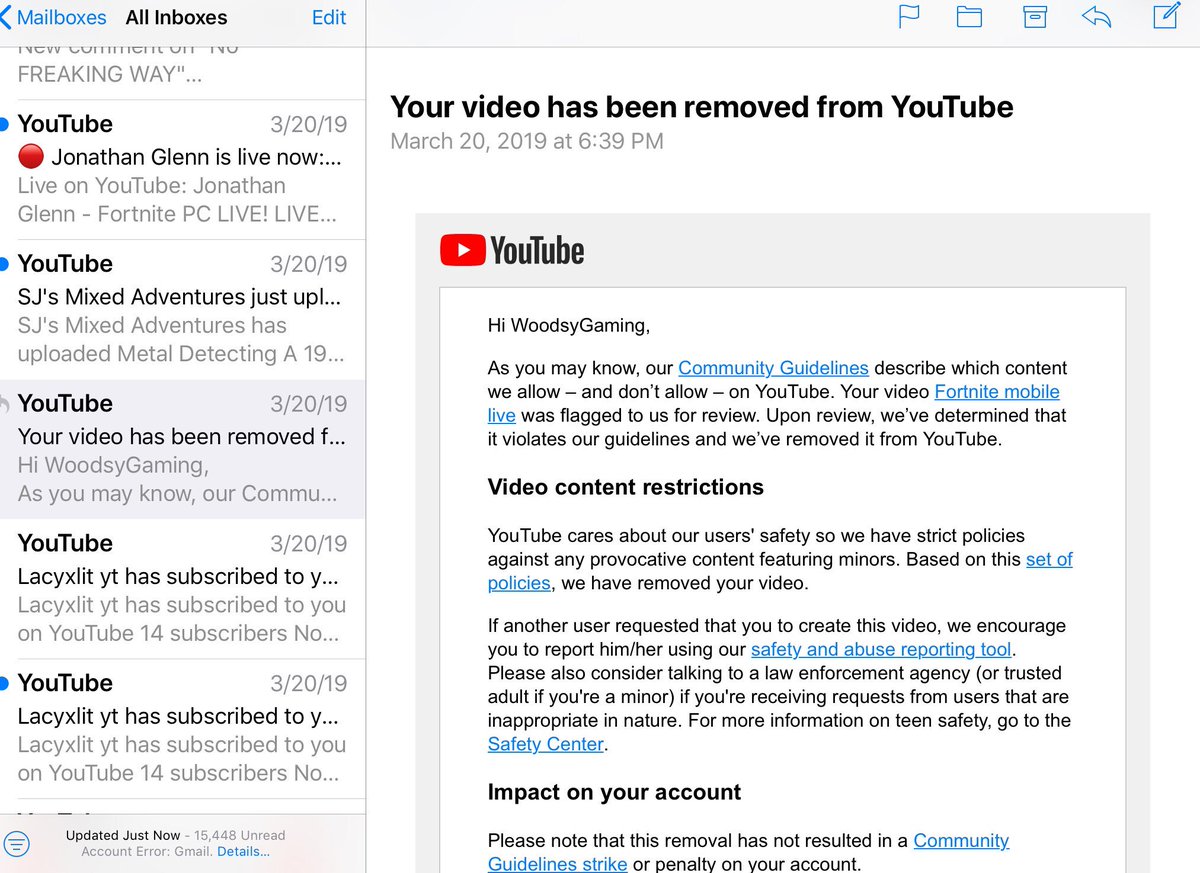Go back to Mailboxes
The height and width of the screenshot is (873, 1200).
point(54,17)
